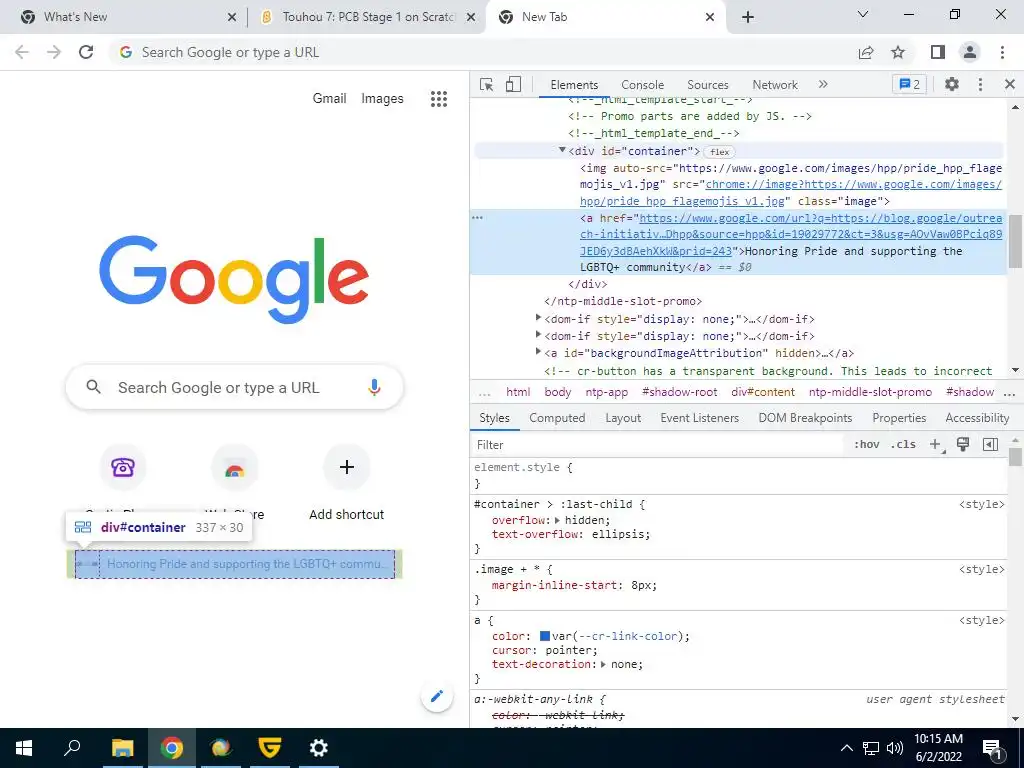Show more DevTools tabs chevron
The width and height of the screenshot is (1024, 768).
pyautogui.click(x=823, y=84)
